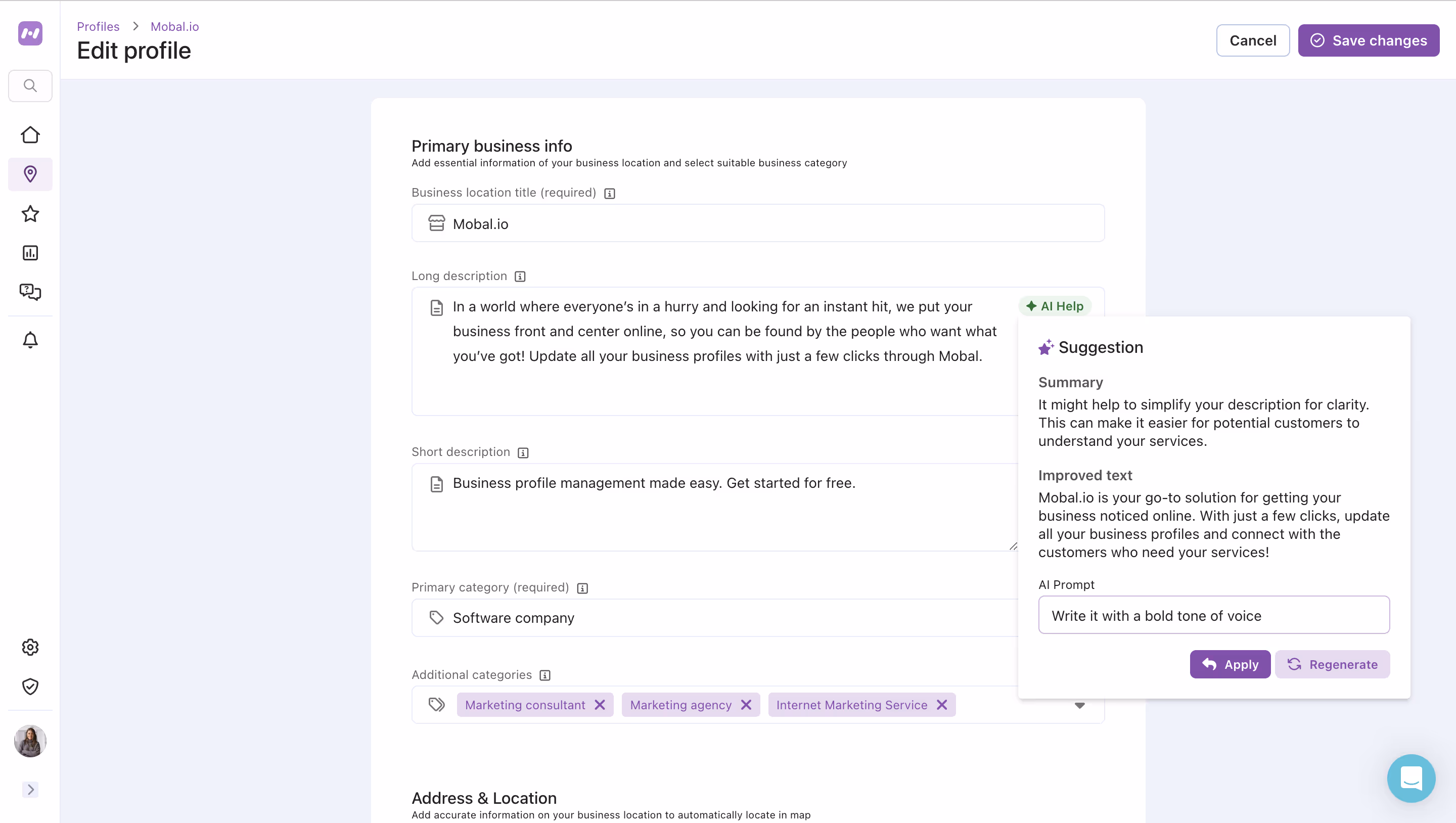Viewport: 1456px width, 823px height.
Task: Click the AI Prompt input field
Action: point(1213,615)
